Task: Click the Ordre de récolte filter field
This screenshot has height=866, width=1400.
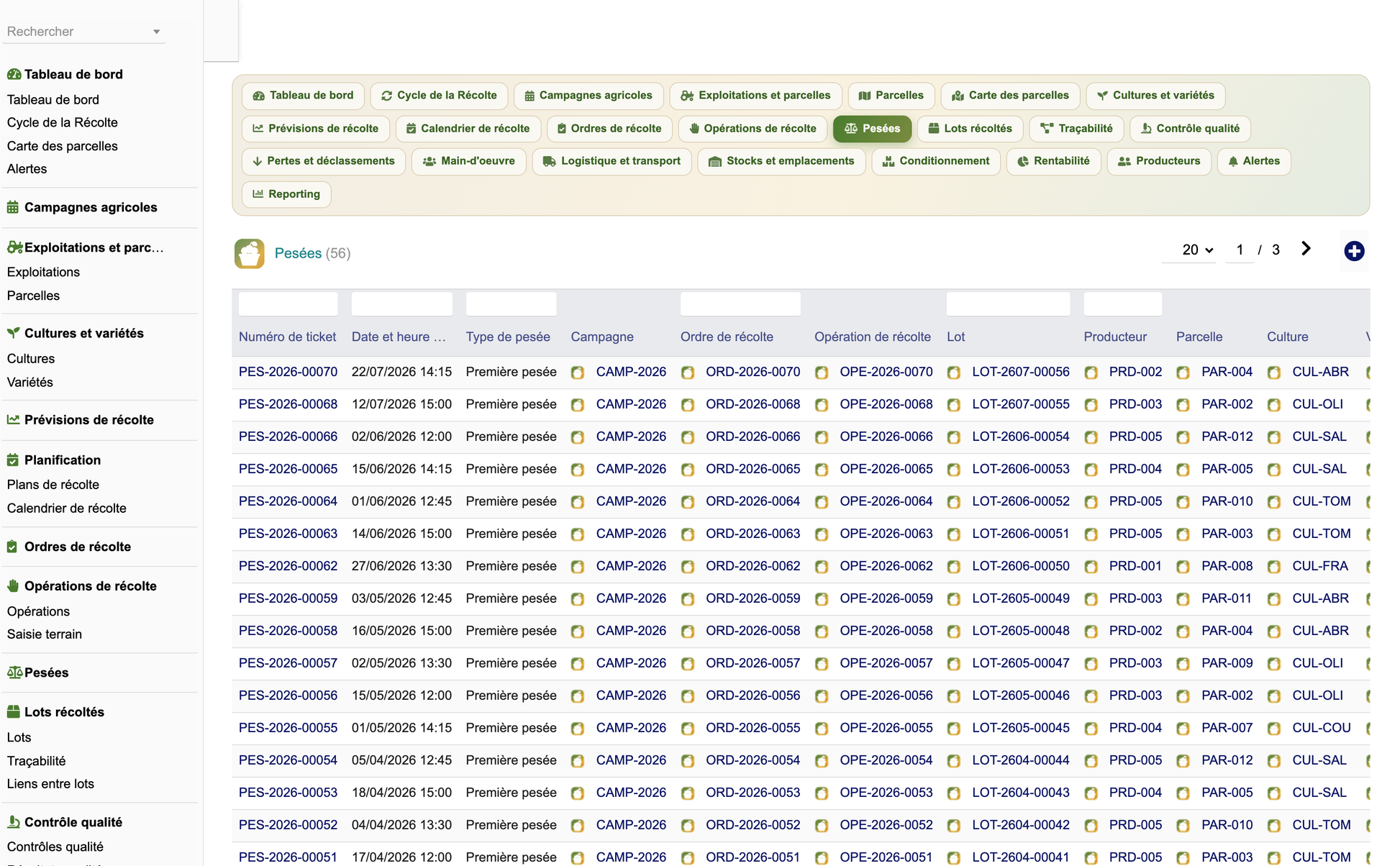Action: pos(740,304)
